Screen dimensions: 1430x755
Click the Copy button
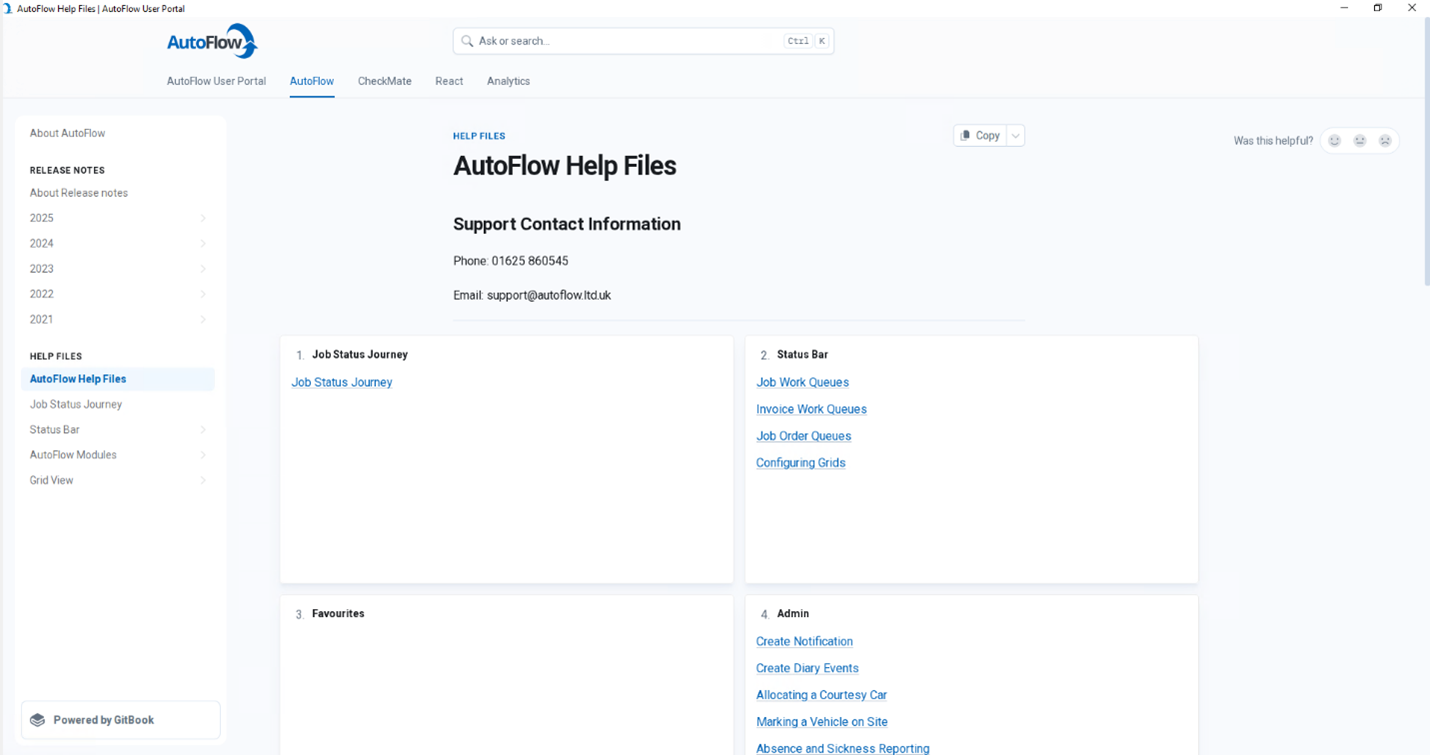[980, 136]
